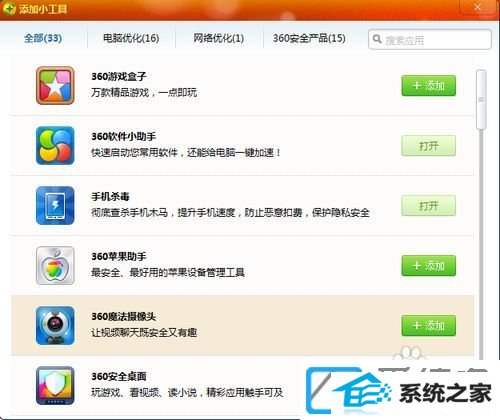The image size is (500, 420).
Task: Switch to the 全部(33) tab
Action: coord(43,38)
